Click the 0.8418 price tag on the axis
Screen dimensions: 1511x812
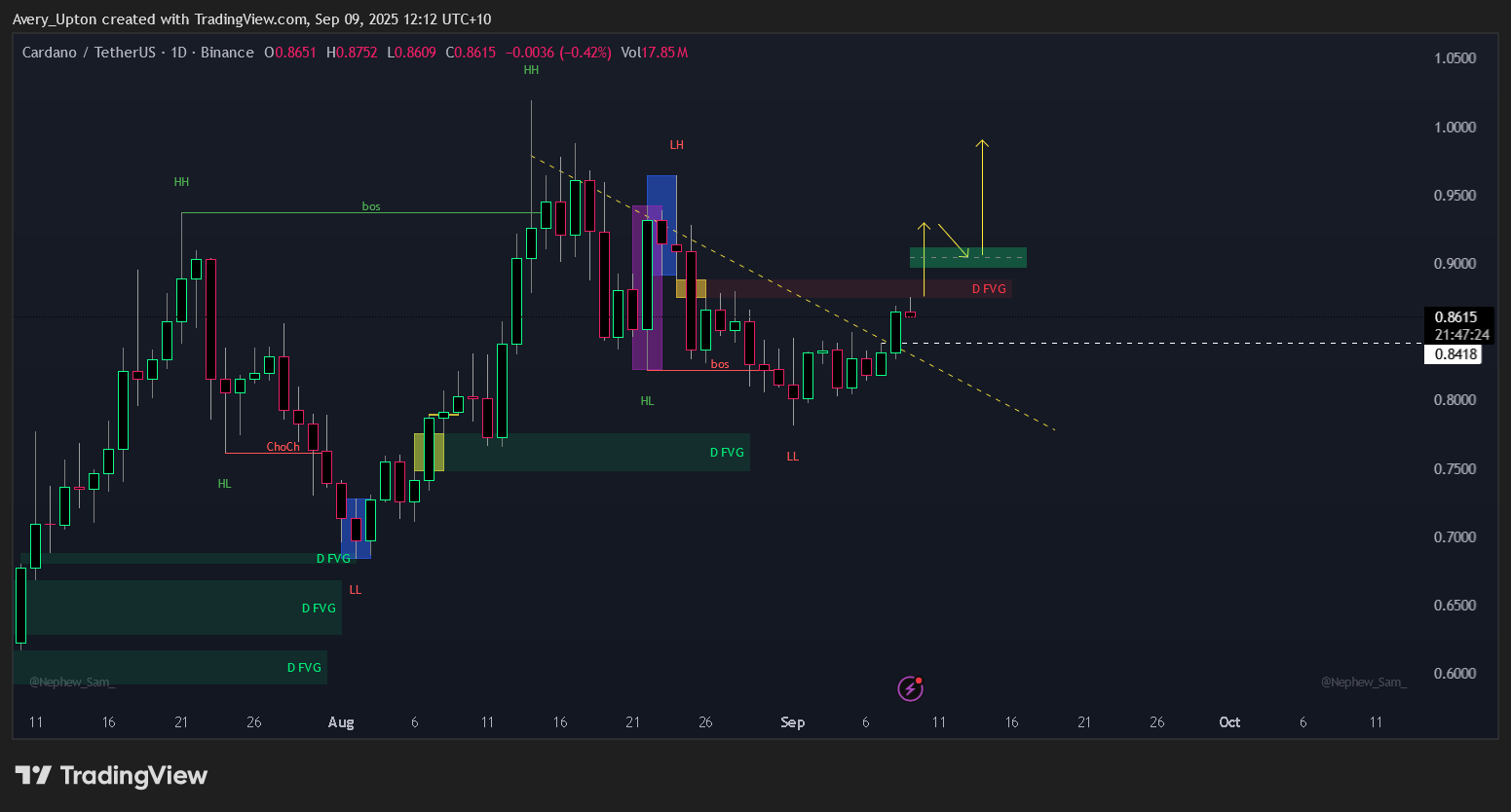[x=1455, y=354]
